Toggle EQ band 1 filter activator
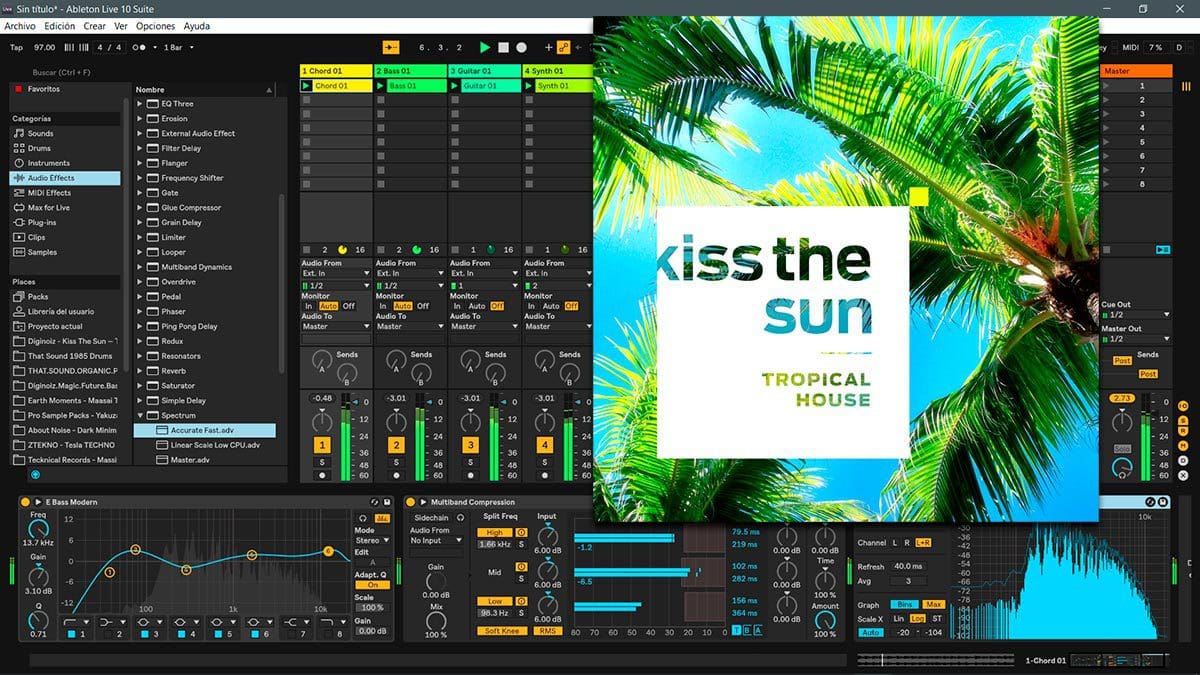The image size is (1200, 675). (72, 634)
